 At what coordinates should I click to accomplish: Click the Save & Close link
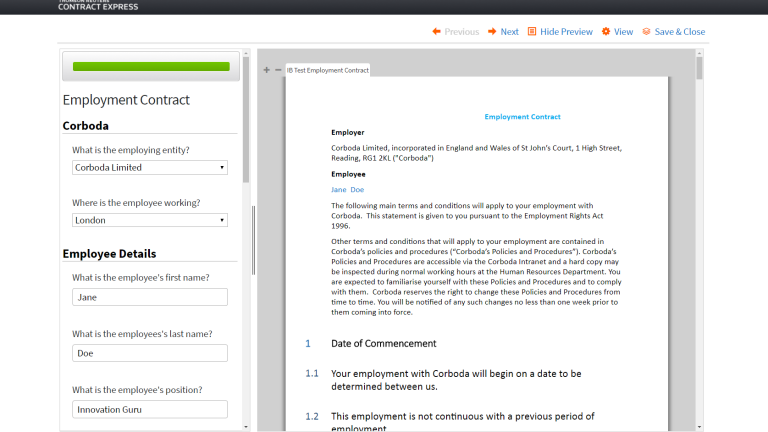coord(680,32)
